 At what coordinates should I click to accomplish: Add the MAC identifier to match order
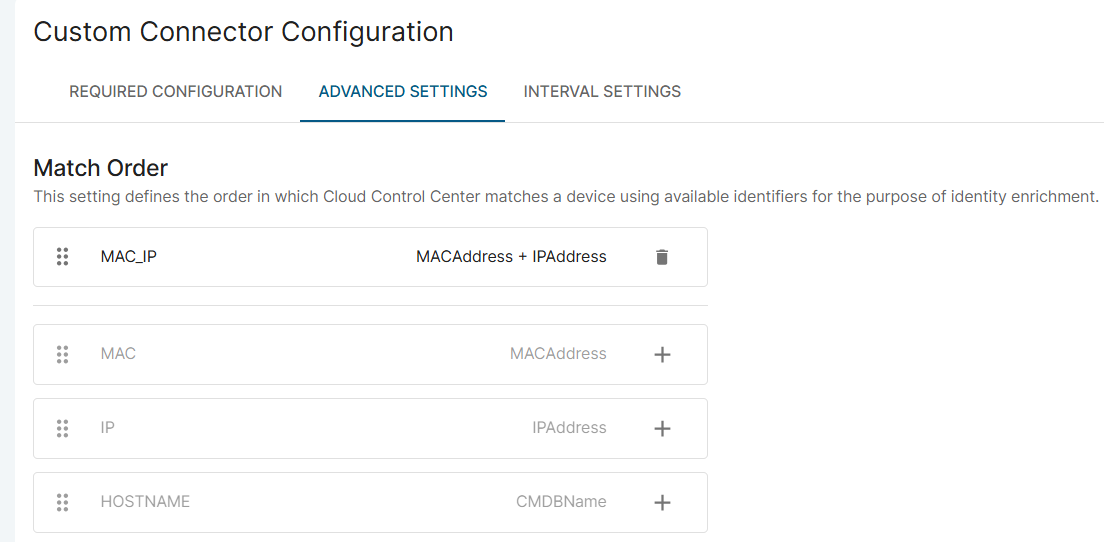662,355
